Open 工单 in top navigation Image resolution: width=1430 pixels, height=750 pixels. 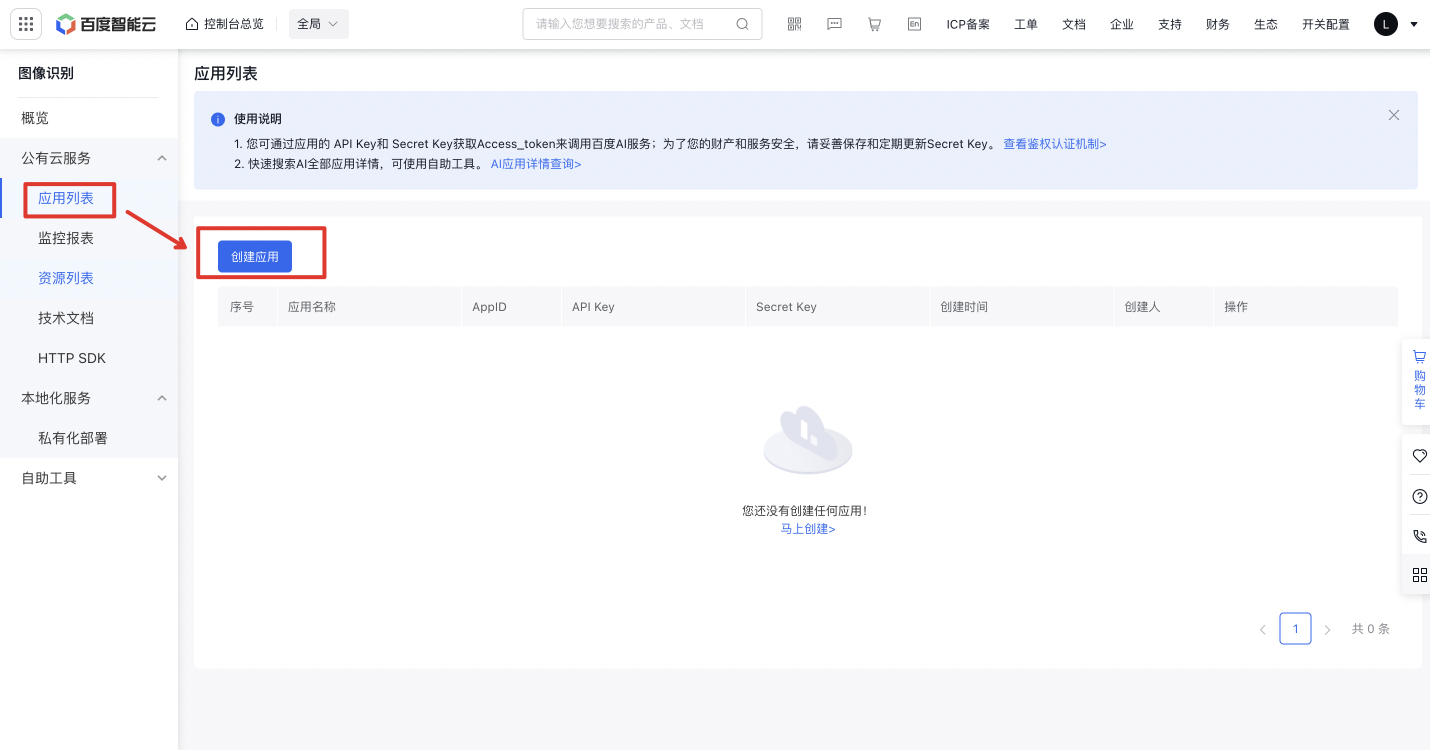pos(1026,24)
